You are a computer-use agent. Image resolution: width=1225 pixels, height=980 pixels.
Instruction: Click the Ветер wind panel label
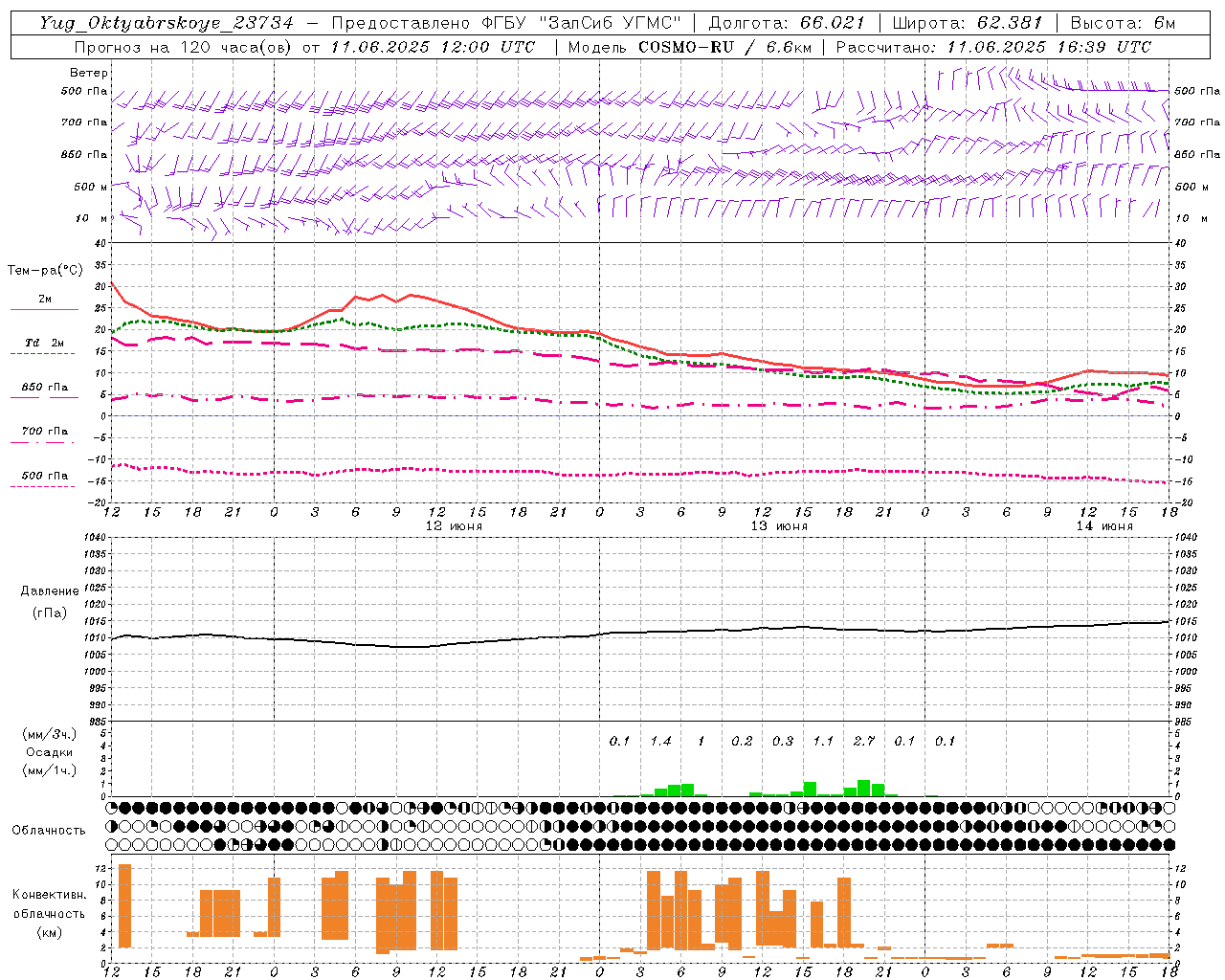pyautogui.click(x=88, y=73)
